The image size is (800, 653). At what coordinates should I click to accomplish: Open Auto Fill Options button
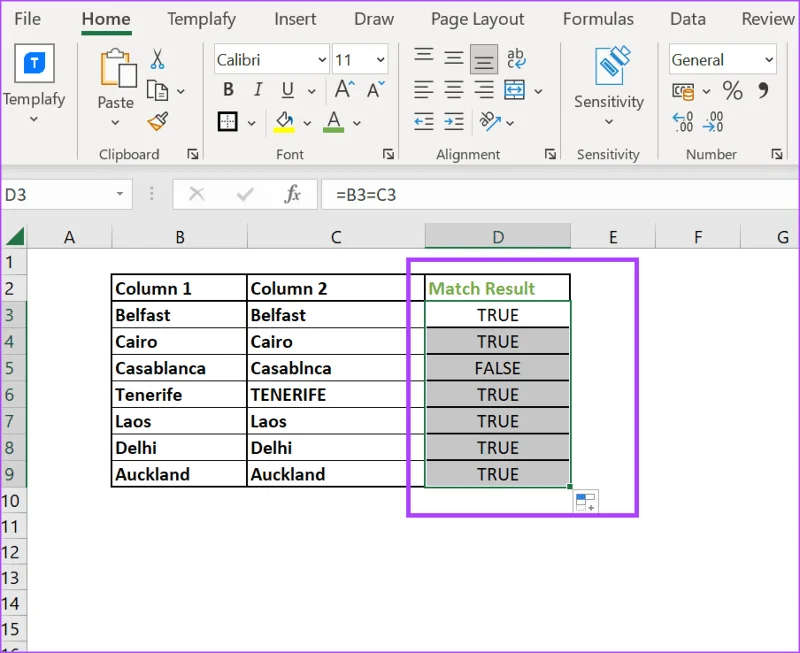586,501
